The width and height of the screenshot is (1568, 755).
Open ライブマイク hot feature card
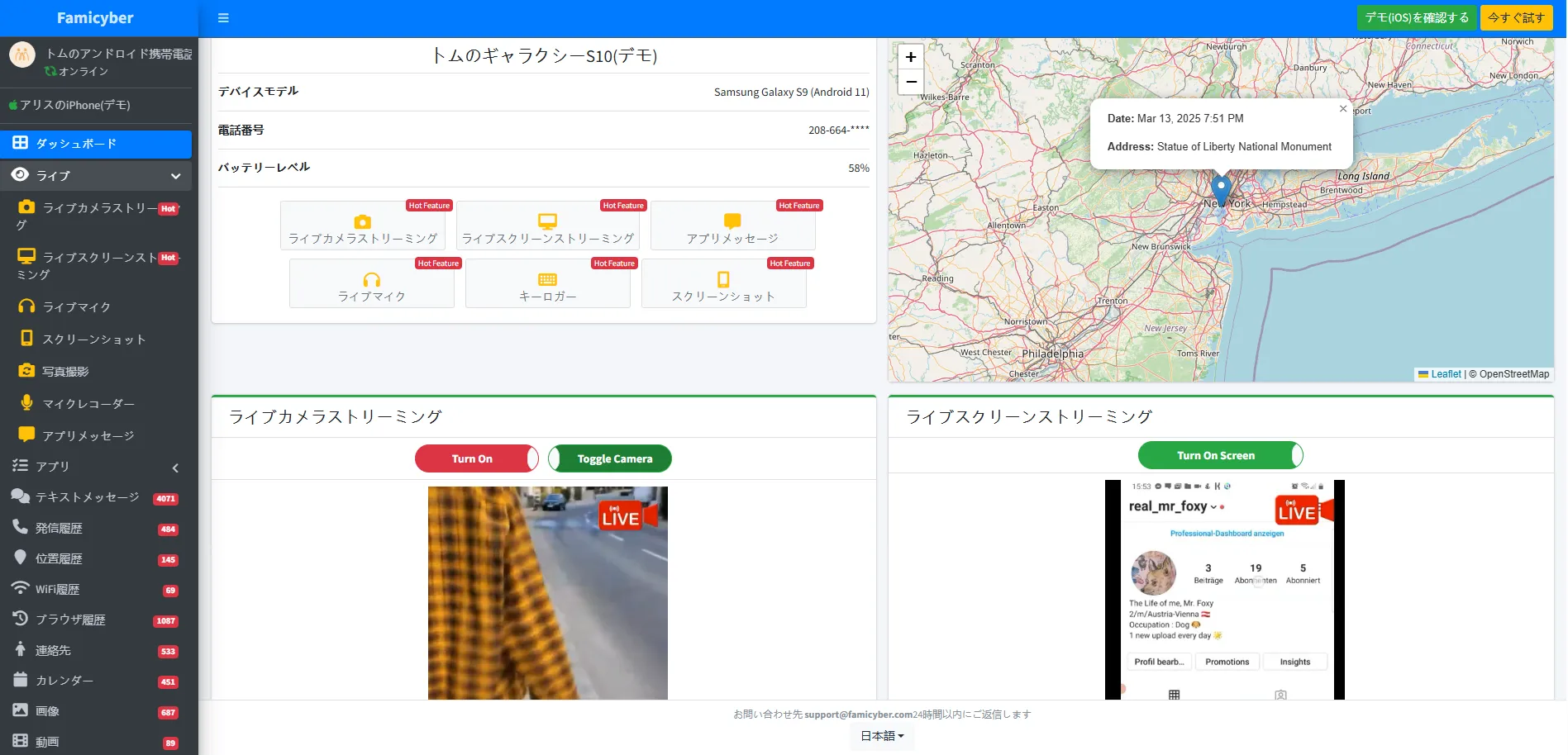(372, 283)
